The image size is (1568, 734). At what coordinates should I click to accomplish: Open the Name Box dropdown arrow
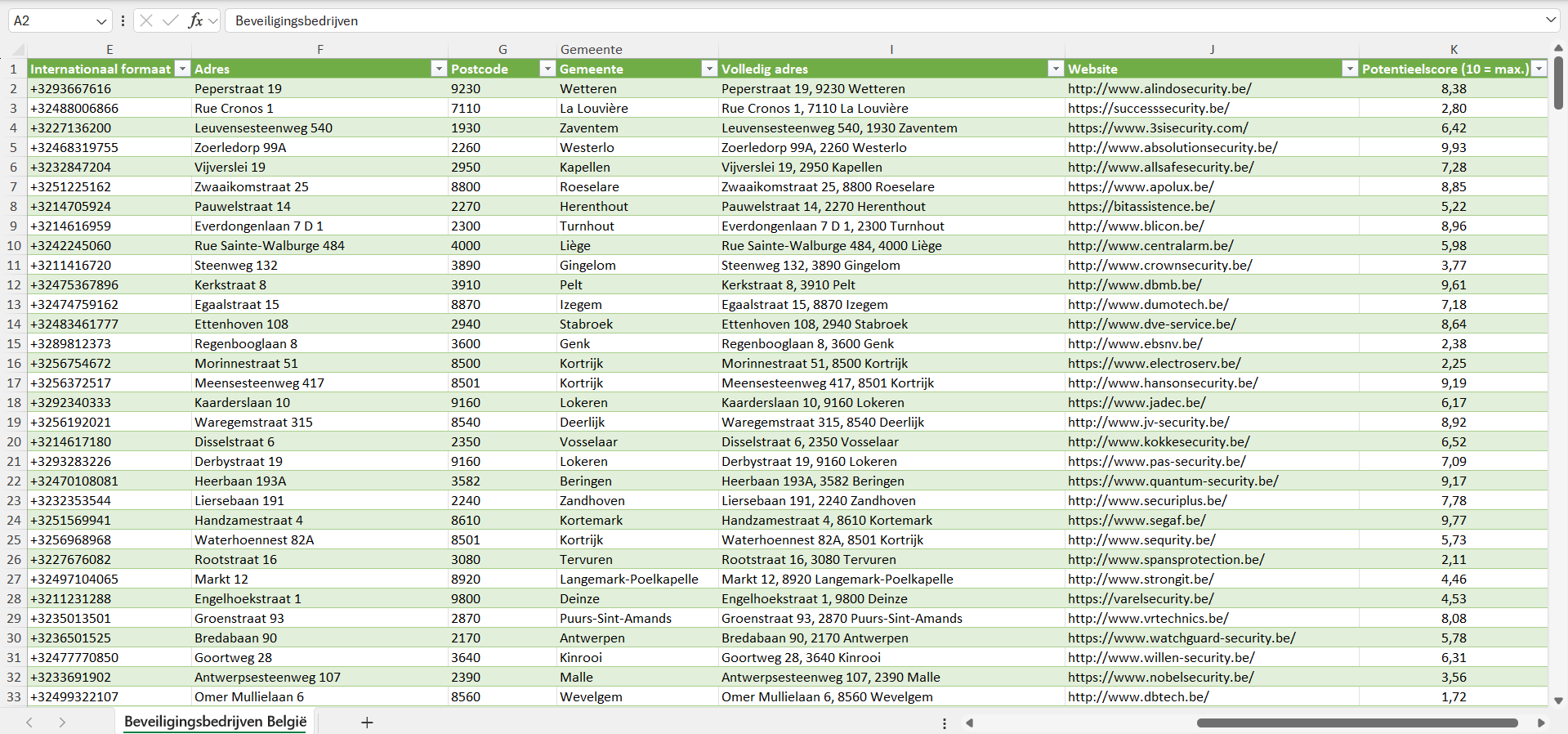[101, 21]
